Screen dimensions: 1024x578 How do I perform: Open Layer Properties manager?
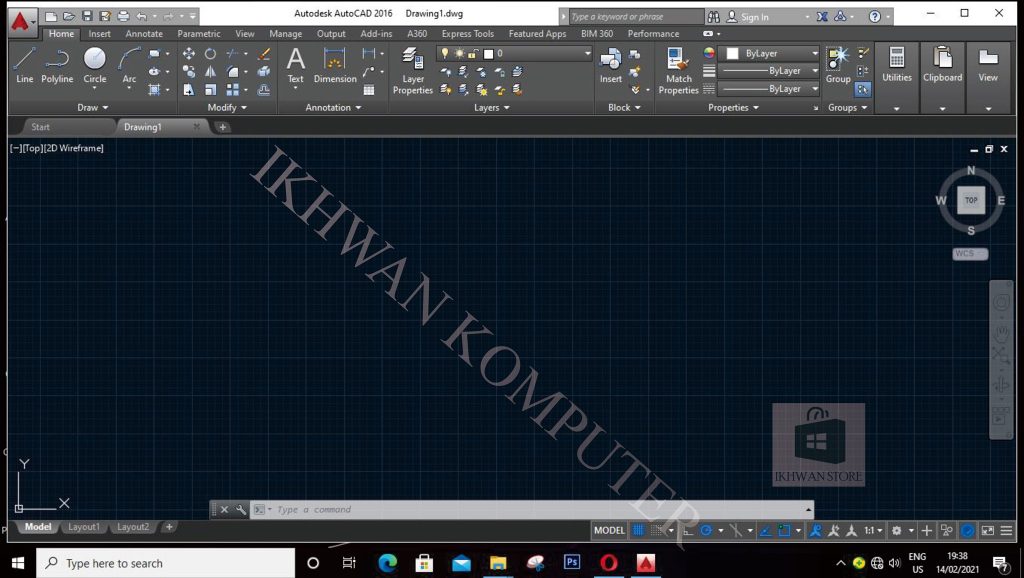pyautogui.click(x=413, y=71)
